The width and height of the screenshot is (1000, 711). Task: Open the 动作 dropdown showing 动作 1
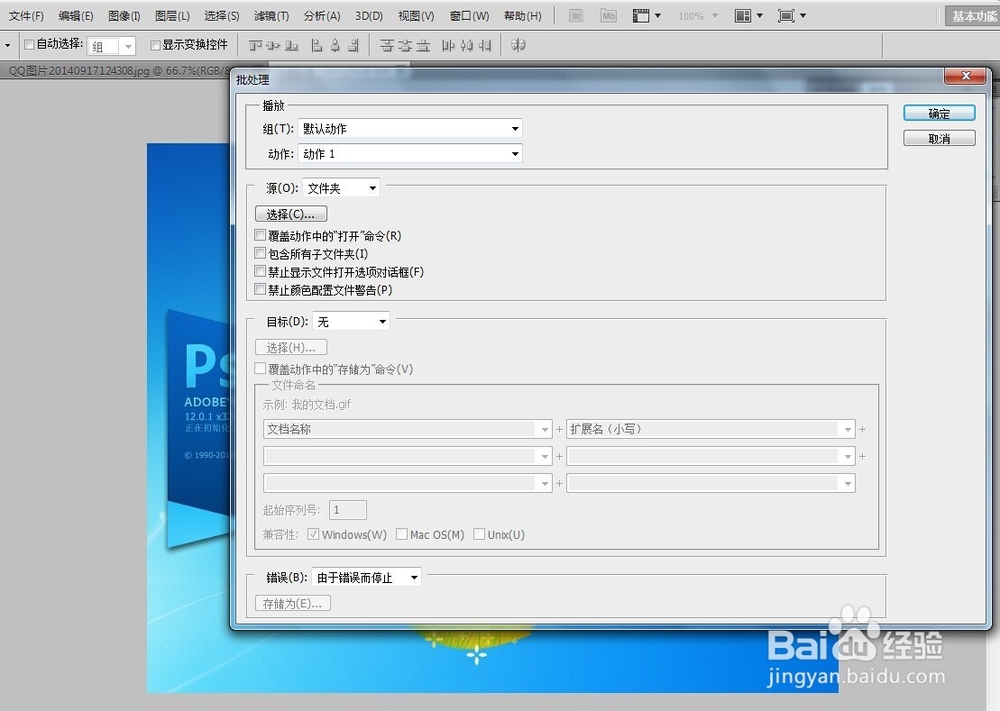(x=410, y=153)
